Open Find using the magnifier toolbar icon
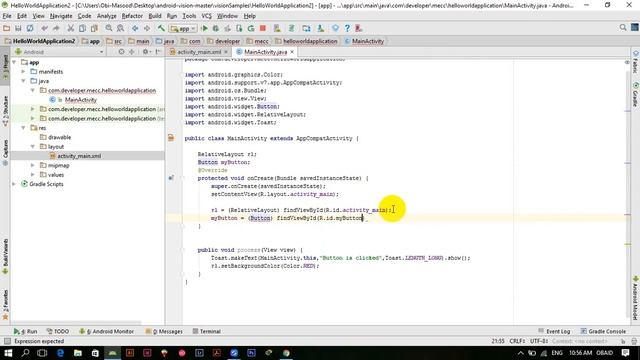Viewport: 640px width, 360px height. tap(109, 28)
